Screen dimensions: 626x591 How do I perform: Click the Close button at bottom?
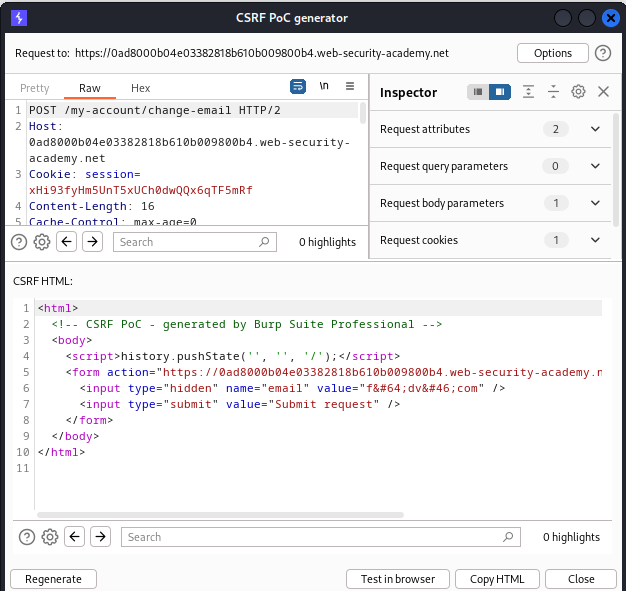point(581,579)
